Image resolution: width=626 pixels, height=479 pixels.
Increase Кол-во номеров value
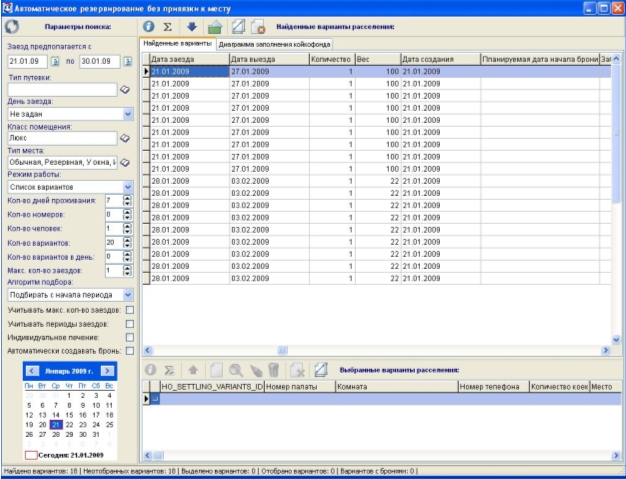pos(127,212)
